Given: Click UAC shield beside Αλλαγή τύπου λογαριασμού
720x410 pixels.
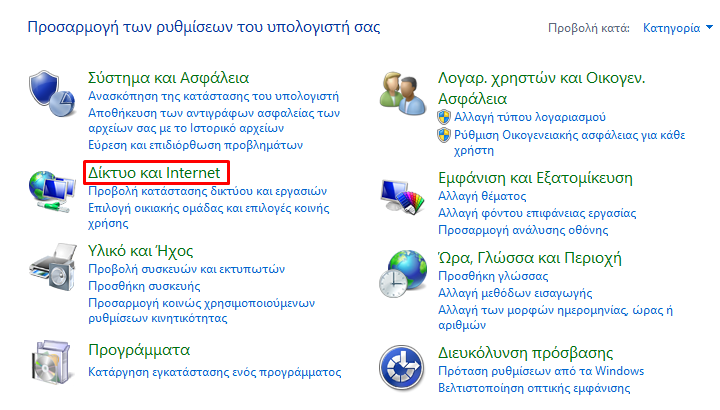Looking at the screenshot, I should click(444, 117).
